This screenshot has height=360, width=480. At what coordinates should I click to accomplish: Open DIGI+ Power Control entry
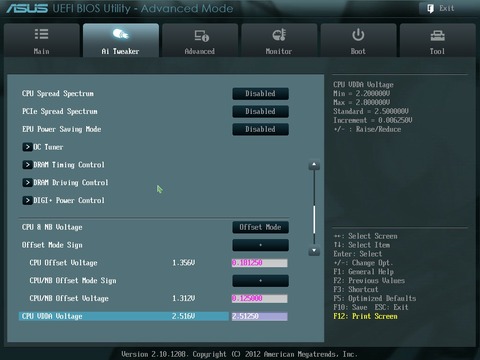(x=69, y=200)
